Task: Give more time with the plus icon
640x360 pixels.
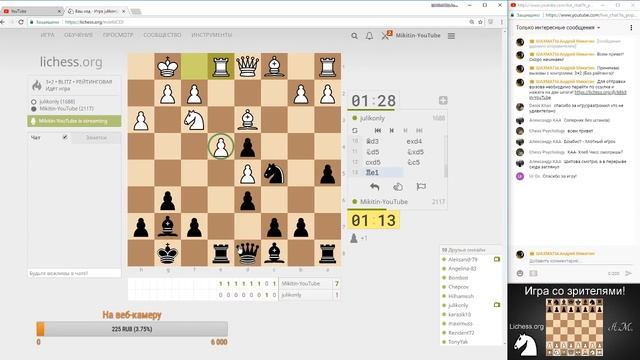Action: coord(443,100)
